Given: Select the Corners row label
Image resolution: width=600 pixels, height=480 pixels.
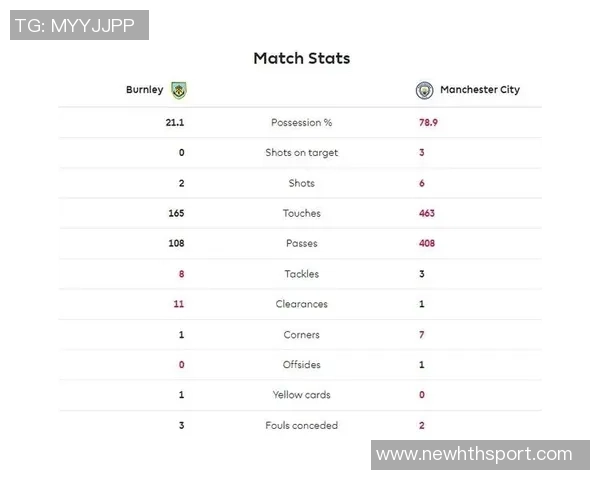Looking at the screenshot, I should click(x=301, y=335).
